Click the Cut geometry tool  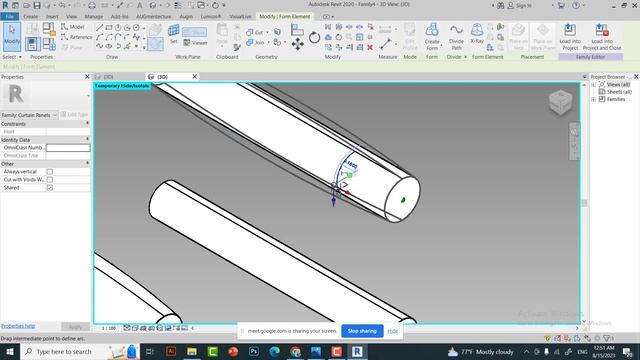click(x=255, y=32)
